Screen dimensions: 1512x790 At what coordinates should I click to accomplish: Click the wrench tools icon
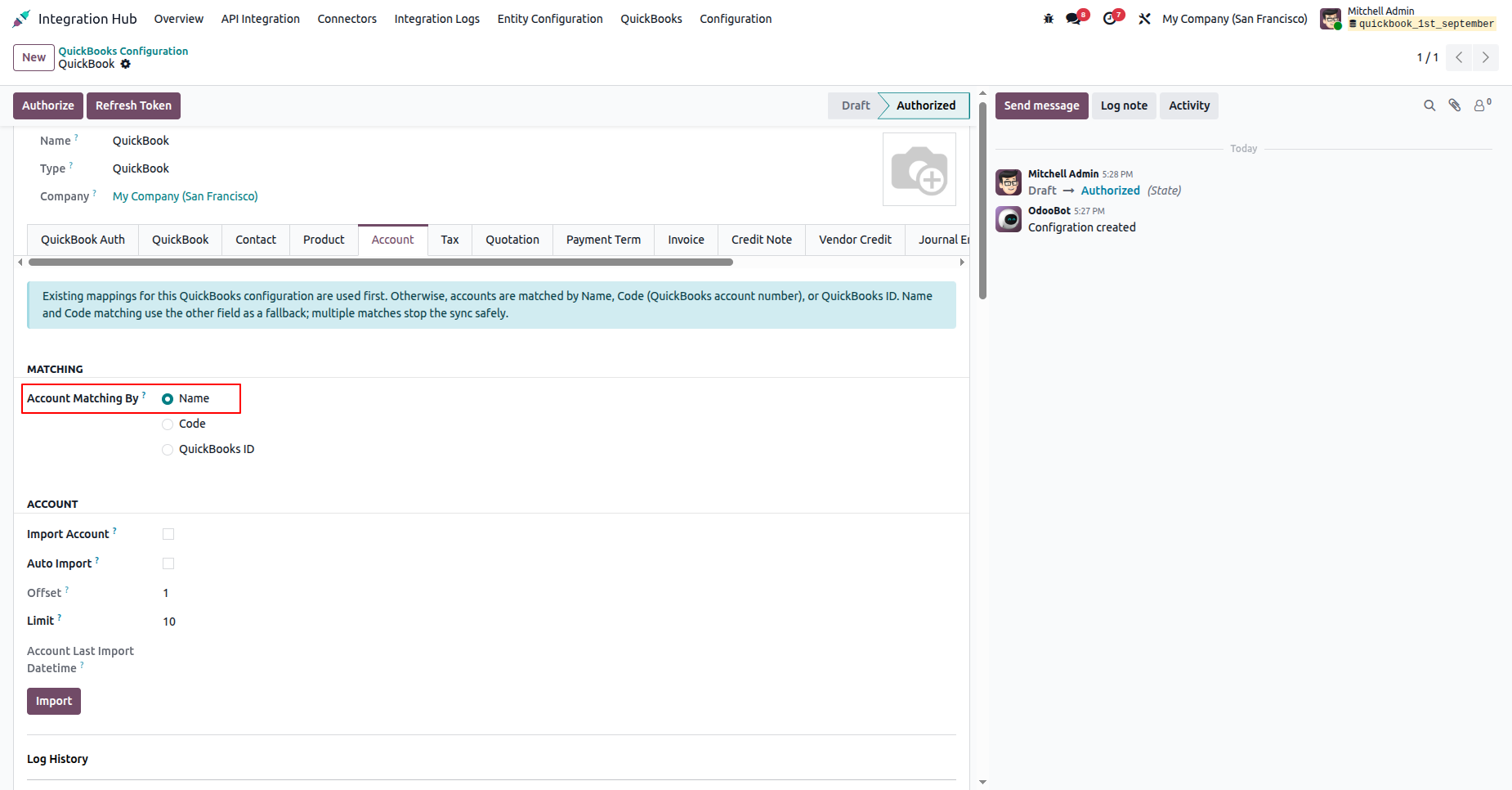coord(1144,18)
